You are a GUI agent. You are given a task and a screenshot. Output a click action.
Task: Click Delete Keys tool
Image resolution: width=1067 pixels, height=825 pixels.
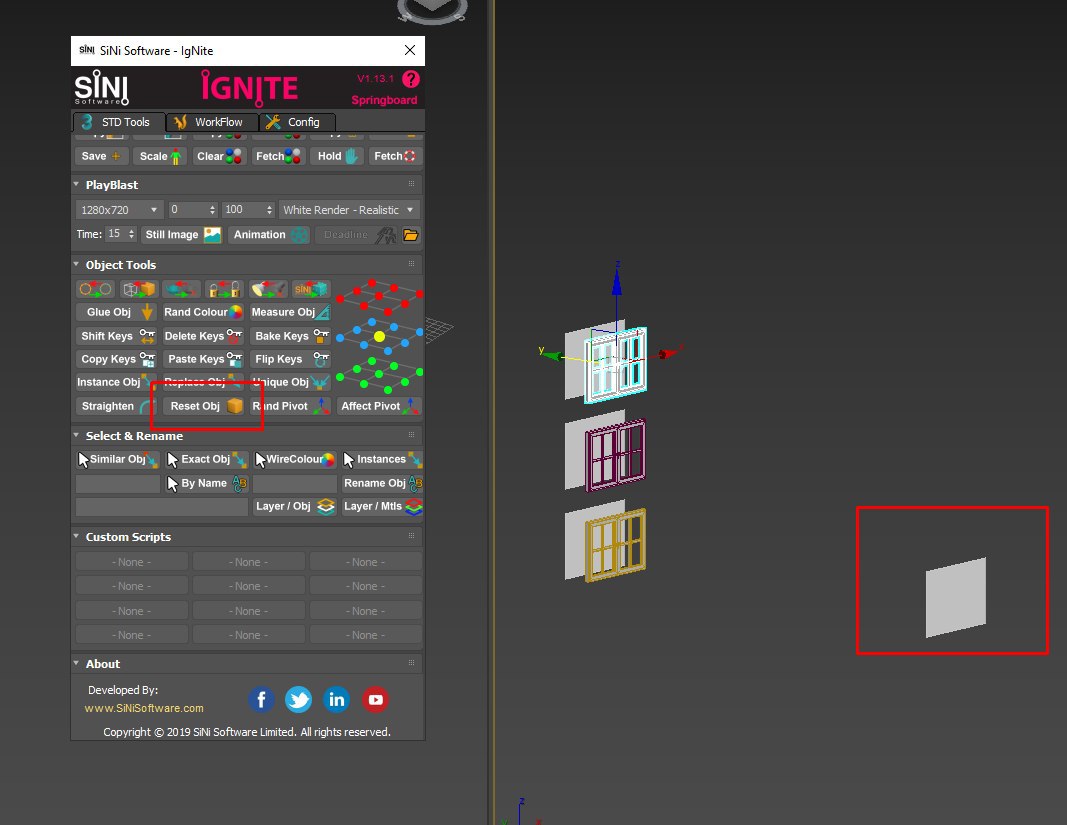point(203,336)
